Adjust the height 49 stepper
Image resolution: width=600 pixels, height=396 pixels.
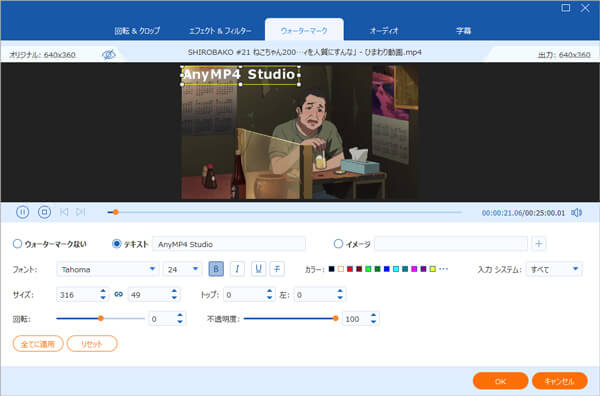click(174, 294)
